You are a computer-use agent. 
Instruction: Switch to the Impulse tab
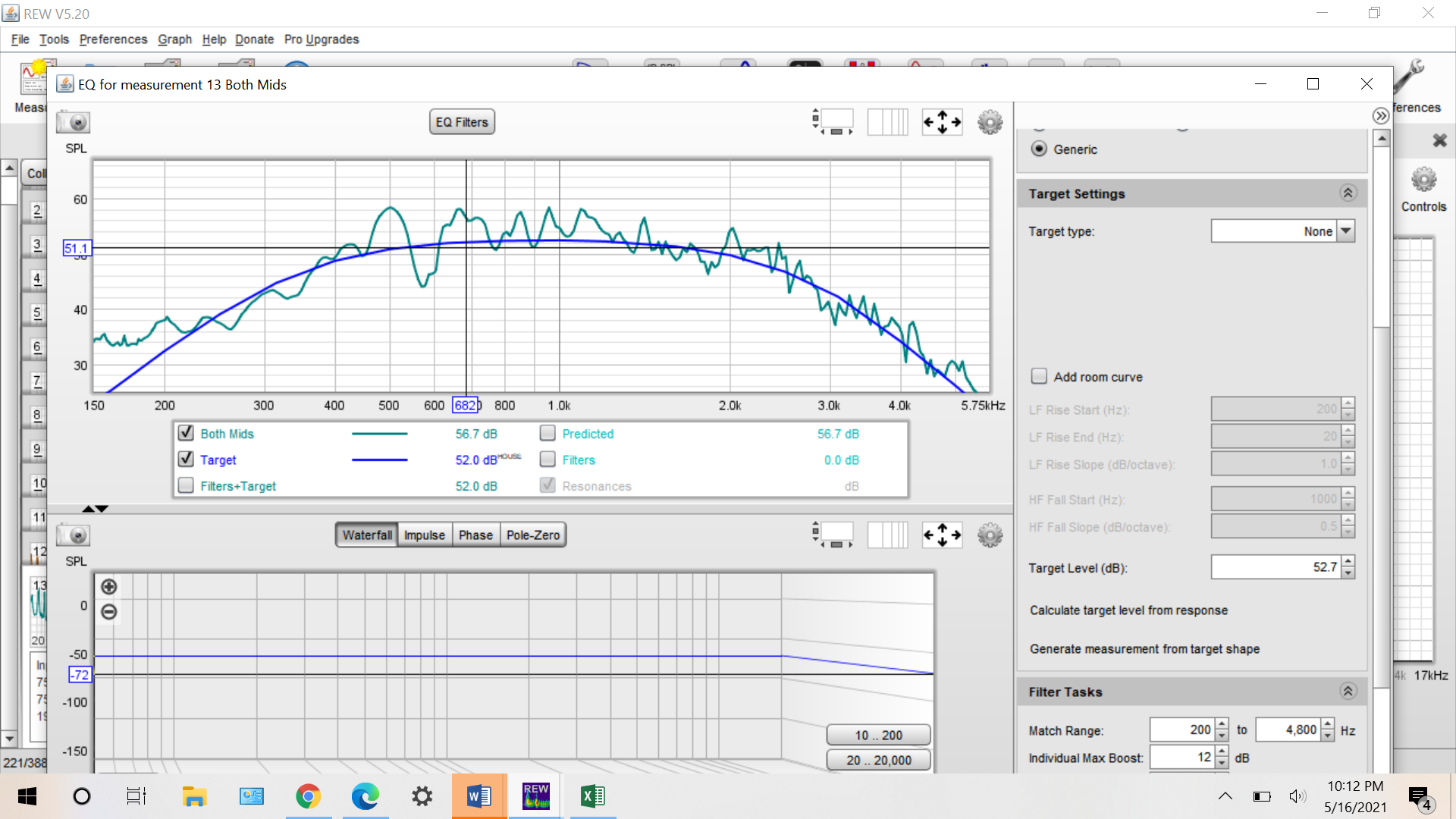tap(425, 535)
